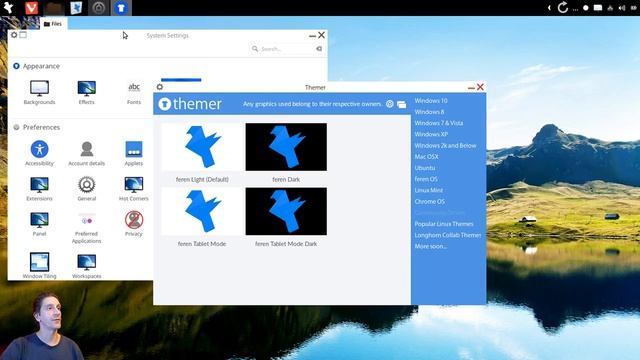This screenshot has width=640, height=360.
Task: Open Applets preferences
Action: pos(134,153)
